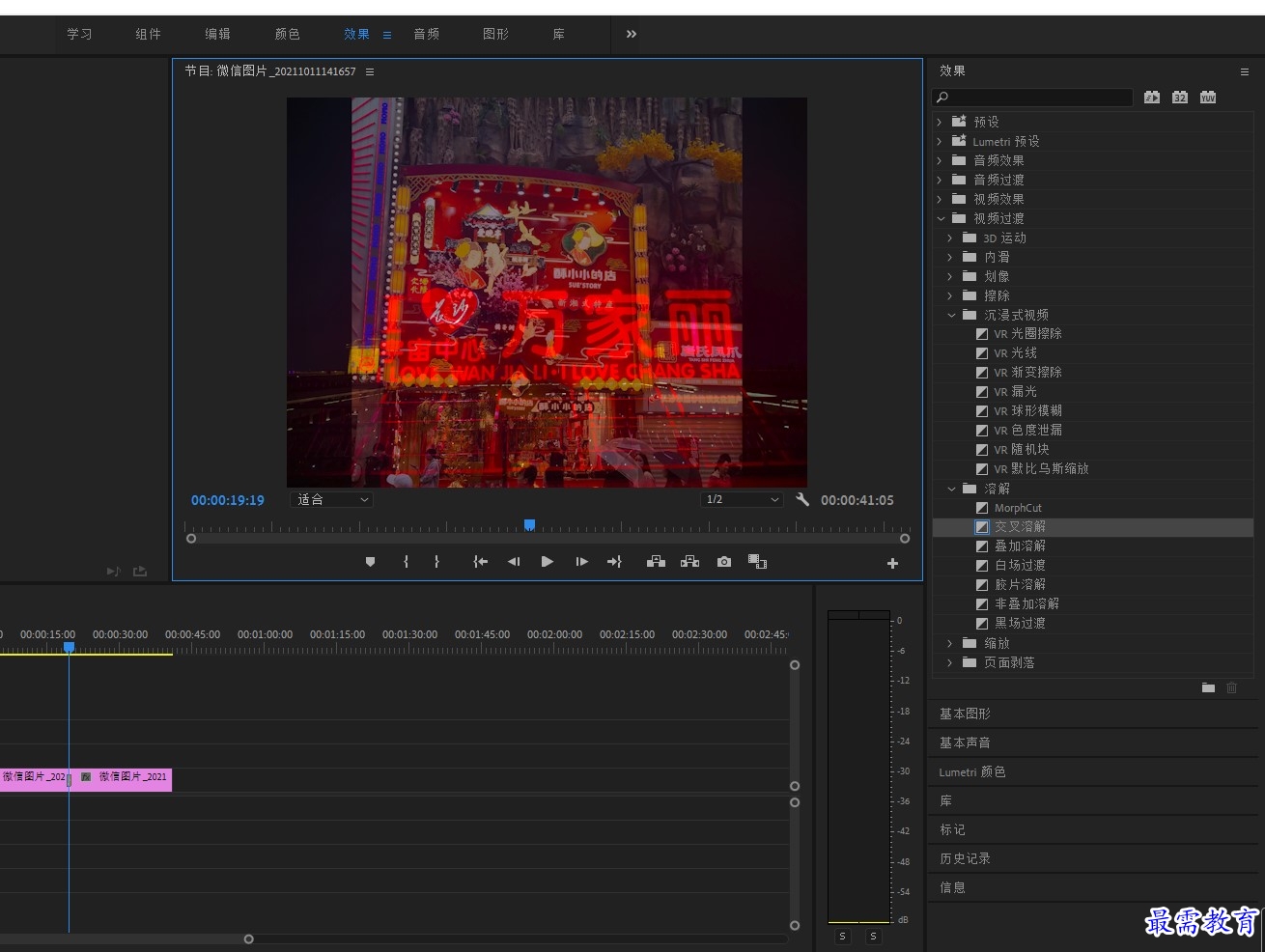Switch to 颜色 workspace
The height and width of the screenshot is (952, 1265).
[x=287, y=34]
